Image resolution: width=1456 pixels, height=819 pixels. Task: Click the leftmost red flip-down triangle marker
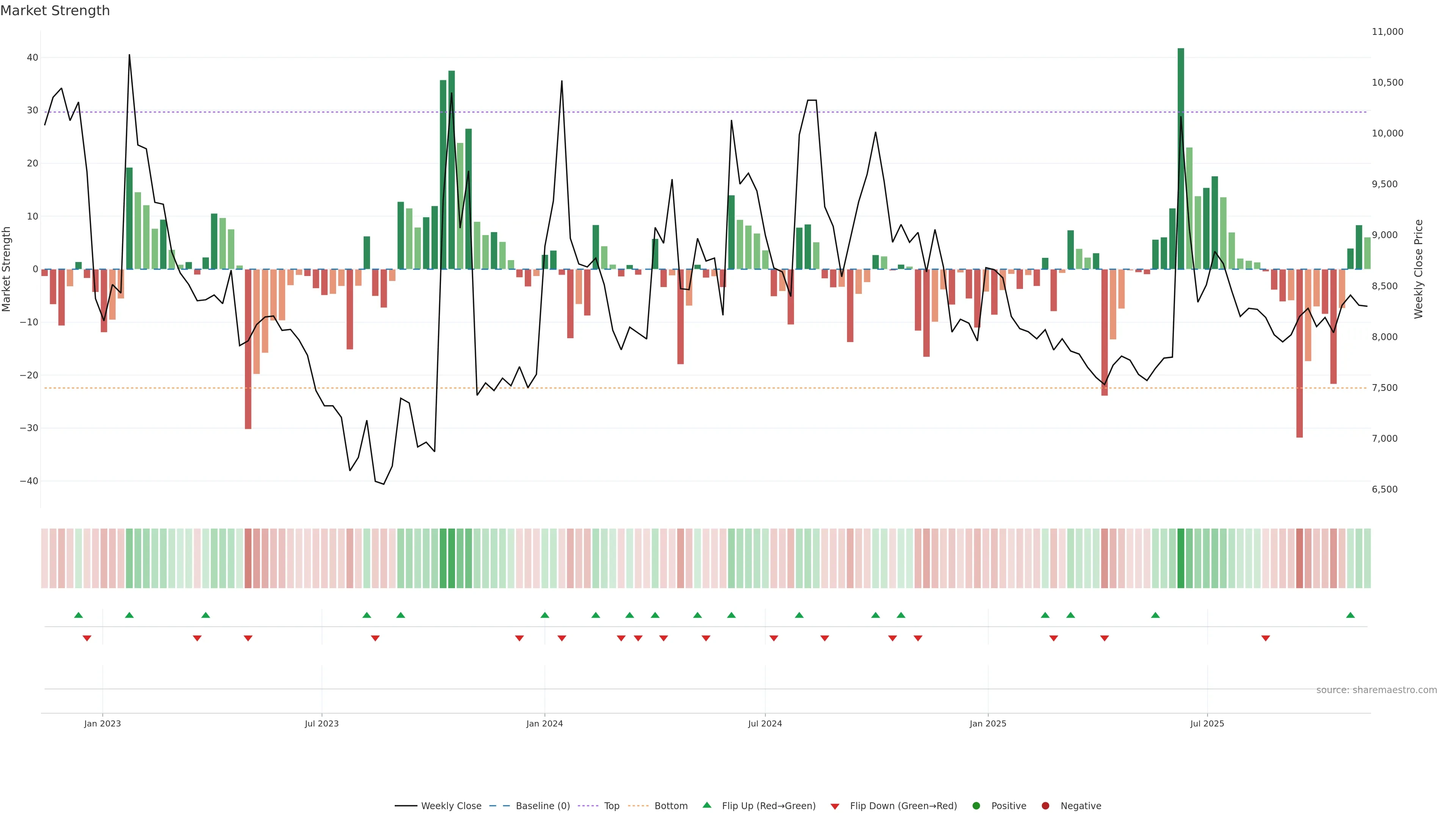tap(87, 638)
